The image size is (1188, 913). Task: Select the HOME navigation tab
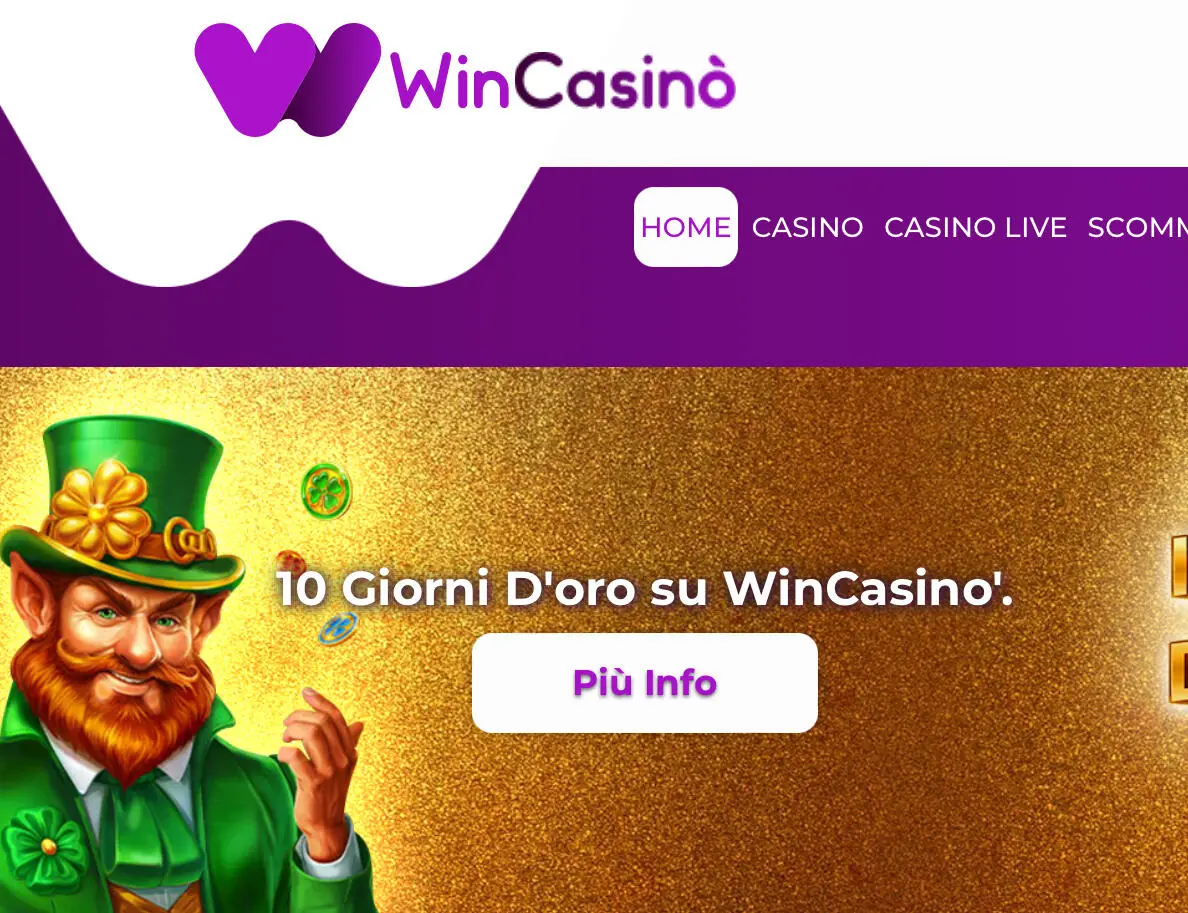pyautogui.click(x=686, y=227)
